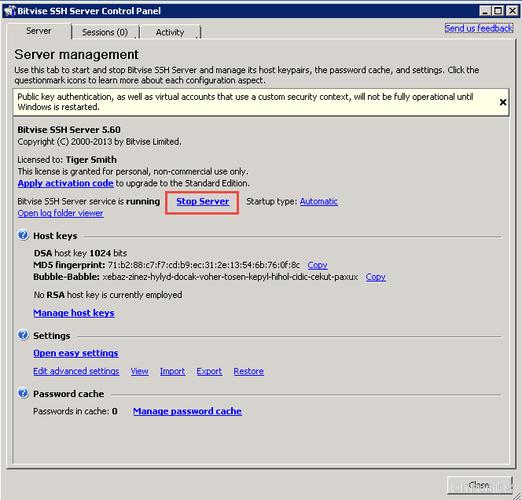Click the Settings help question mark icon

(x=23, y=335)
